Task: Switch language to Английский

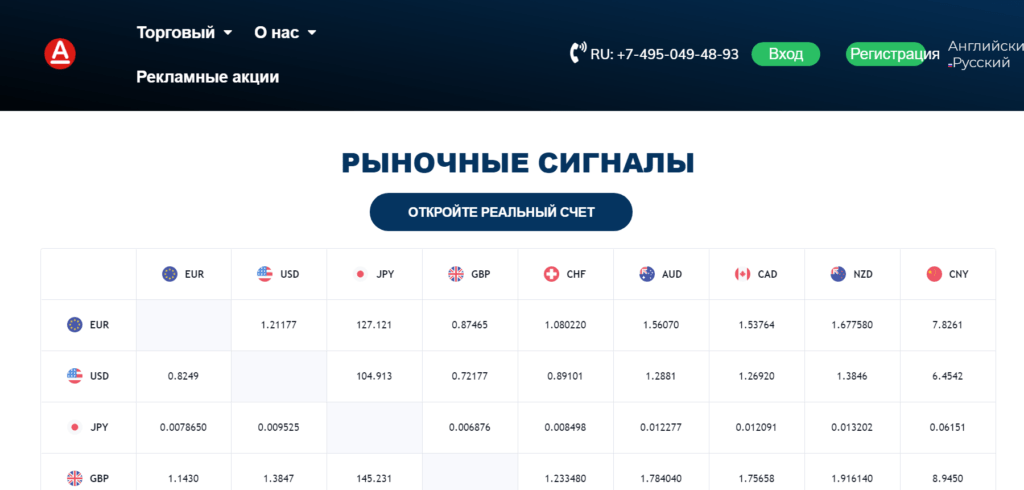Action: 985,46
